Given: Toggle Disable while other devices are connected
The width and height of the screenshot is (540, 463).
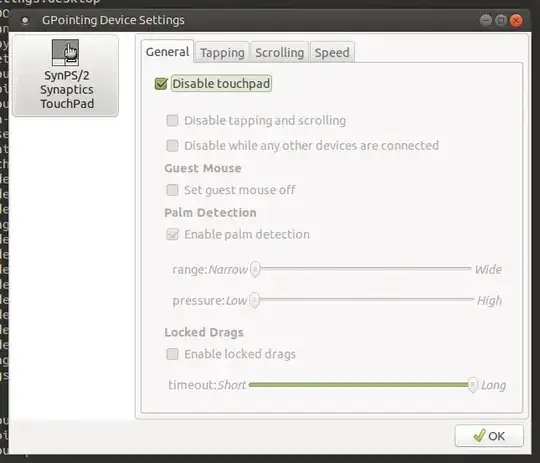Looking at the screenshot, I should coord(172,146).
